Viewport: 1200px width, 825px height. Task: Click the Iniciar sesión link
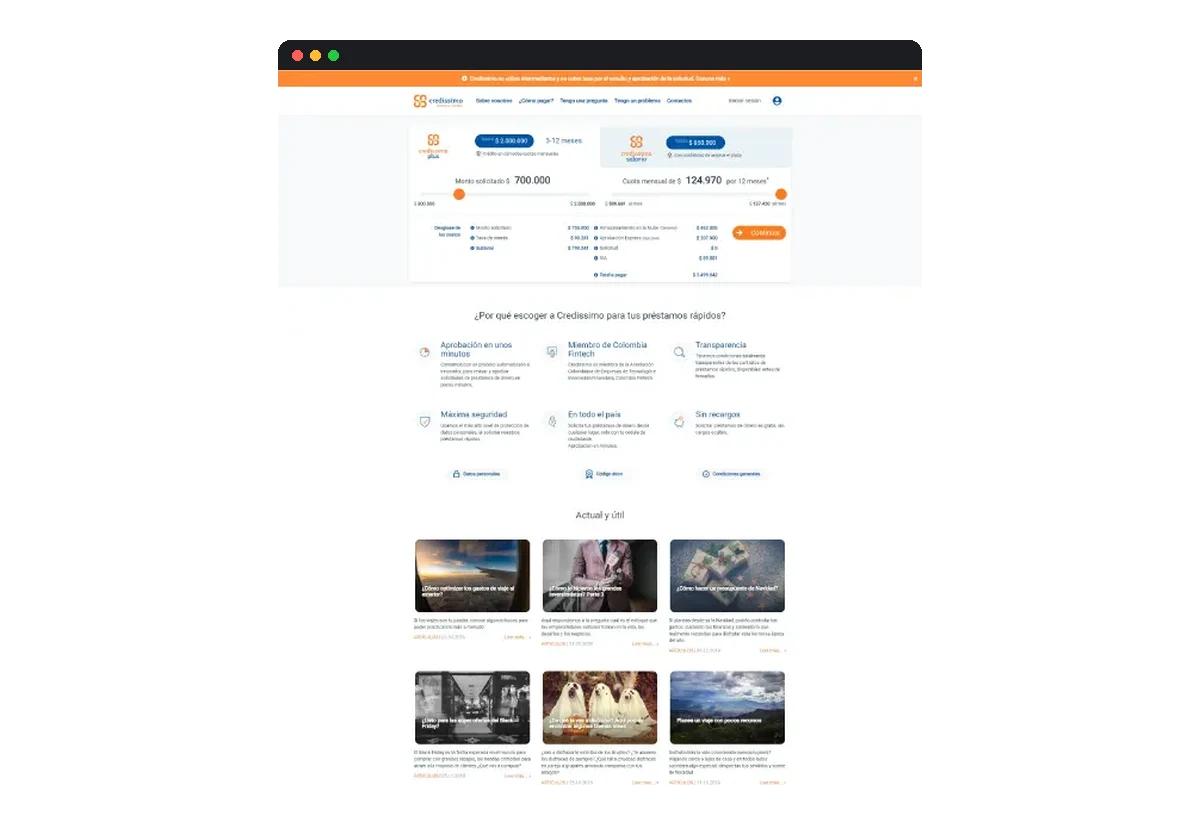tap(744, 101)
